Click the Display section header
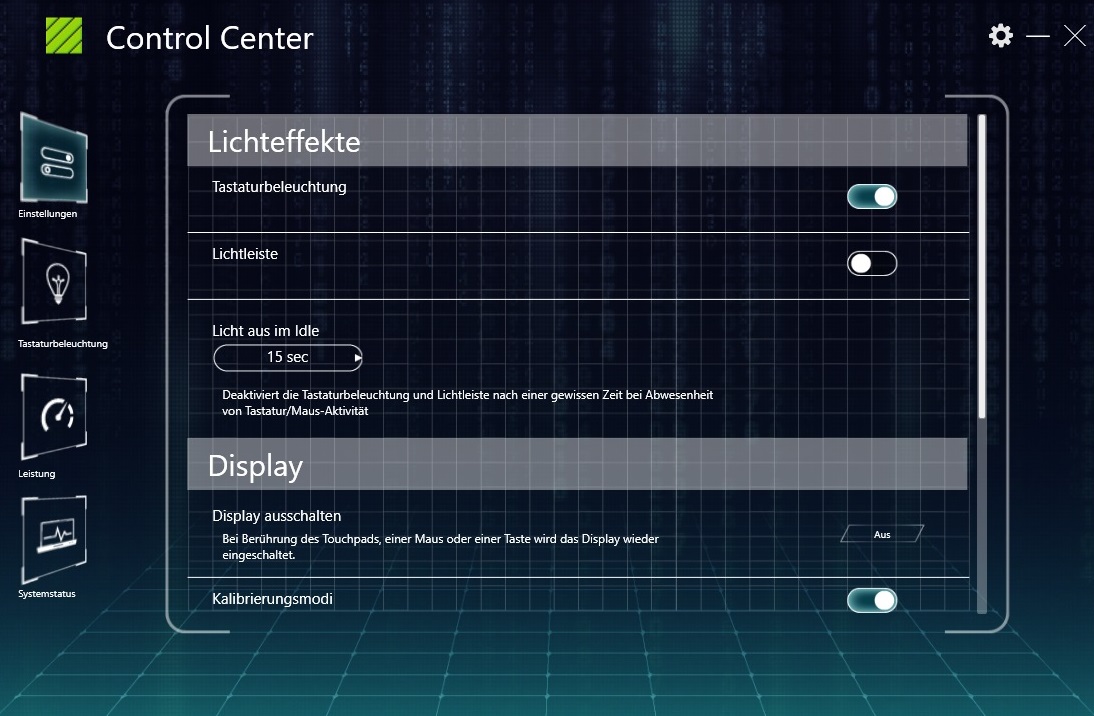Viewport: 1094px width, 716px height. (x=577, y=464)
